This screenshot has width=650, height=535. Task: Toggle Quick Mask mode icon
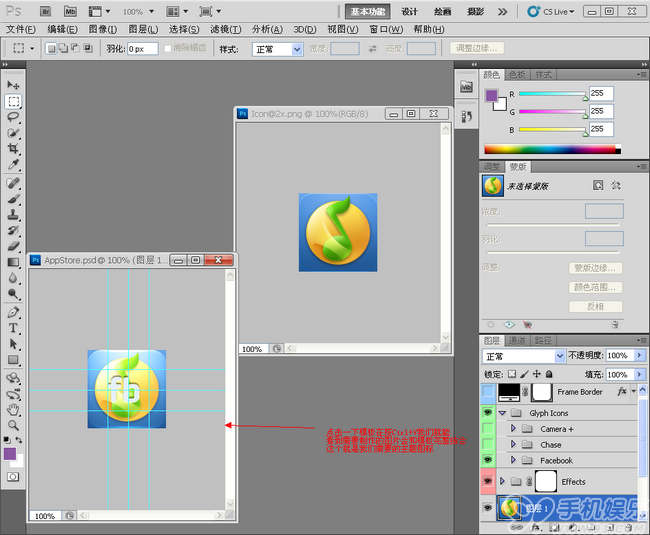coord(13,477)
